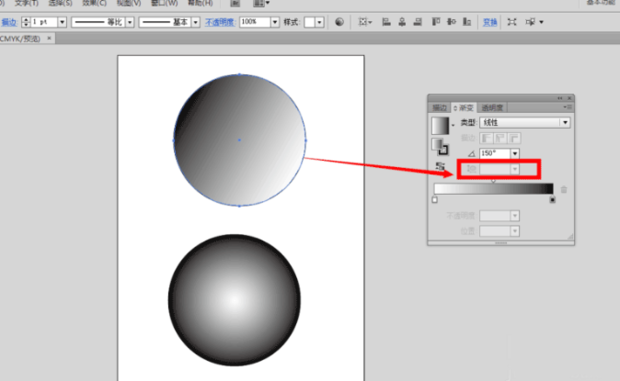This screenshot has height=381, width=620.
Task: Click the Recolor Artwork wheel icon
Action: coord(339,22)
